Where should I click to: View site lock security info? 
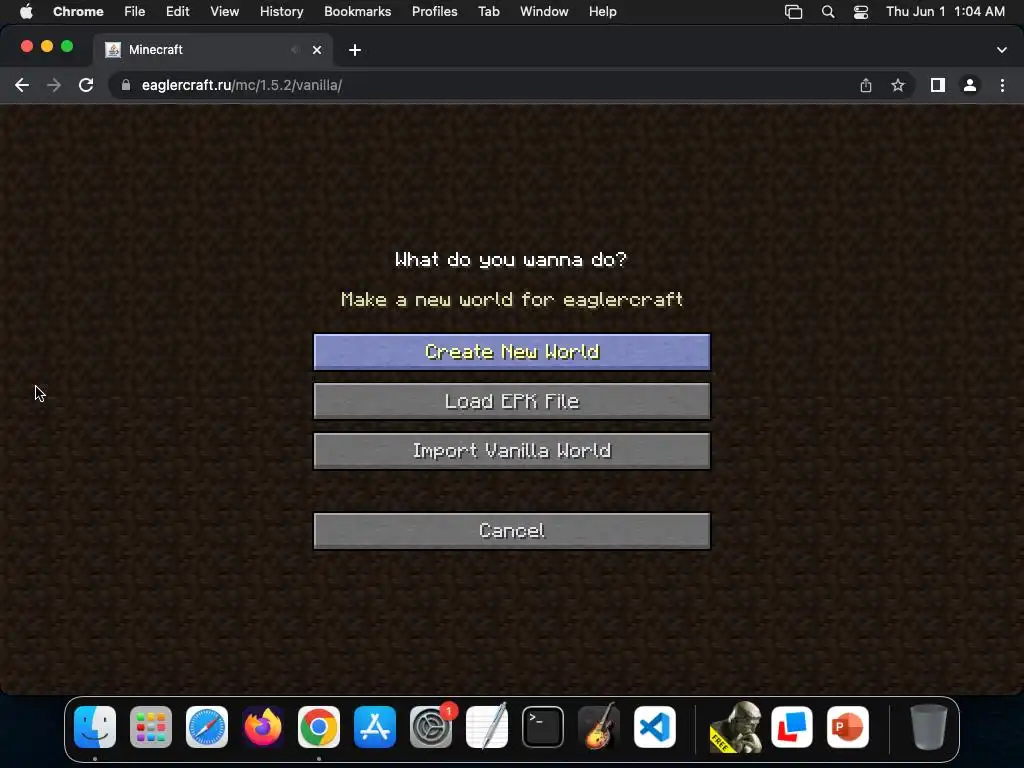click(125, 85)
